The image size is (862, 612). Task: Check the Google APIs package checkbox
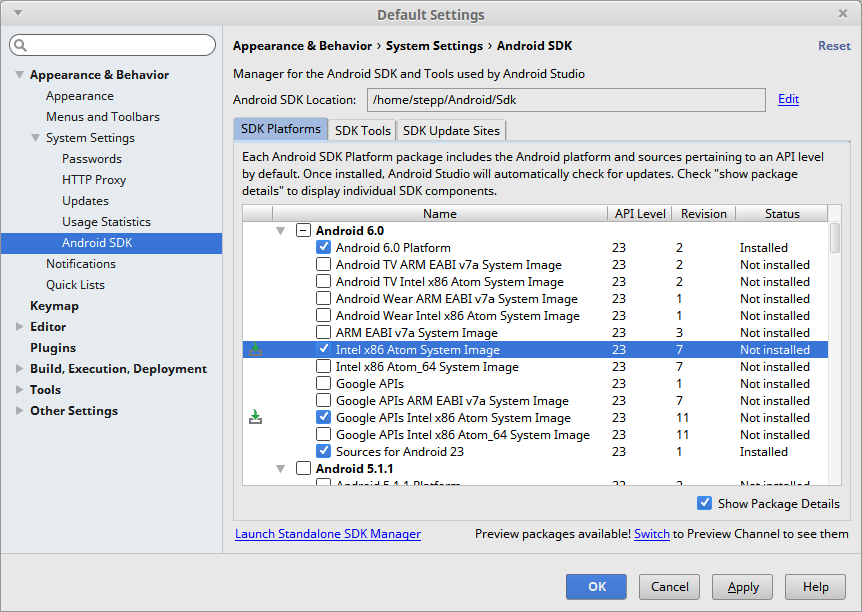pos(324,383)
